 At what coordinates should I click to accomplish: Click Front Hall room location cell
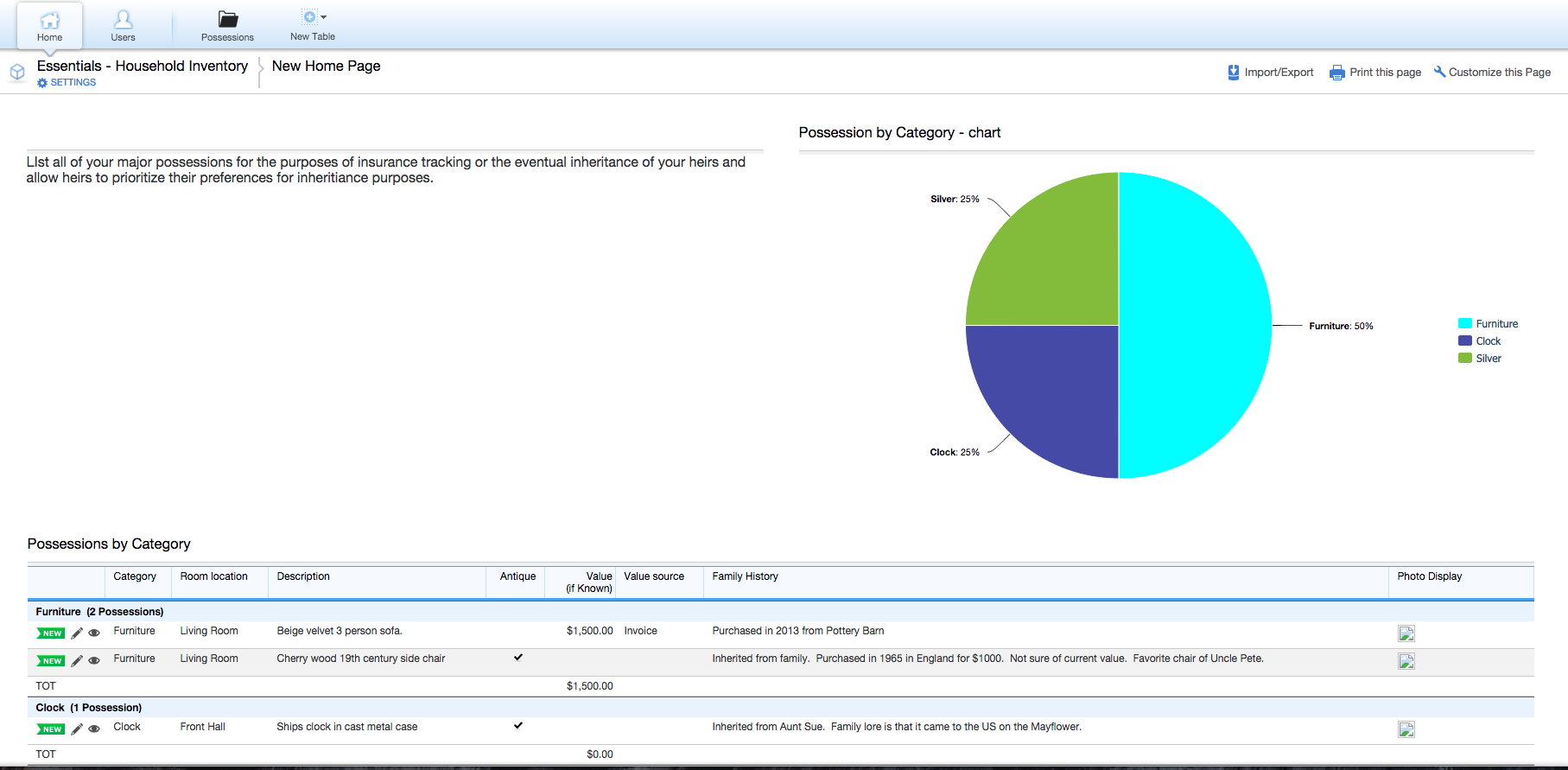coord(202,727)
